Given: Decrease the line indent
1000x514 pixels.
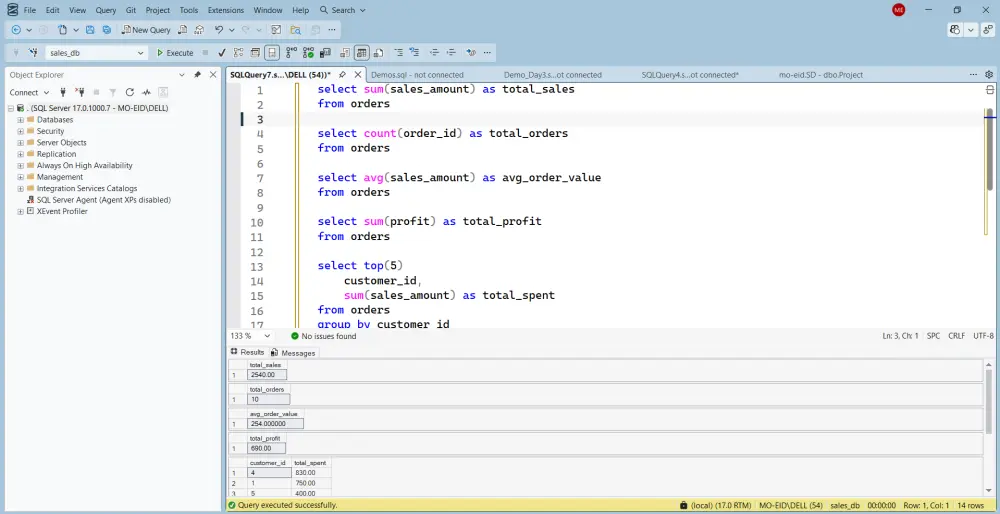Looking at the screenshot, I should pos(434,52).
